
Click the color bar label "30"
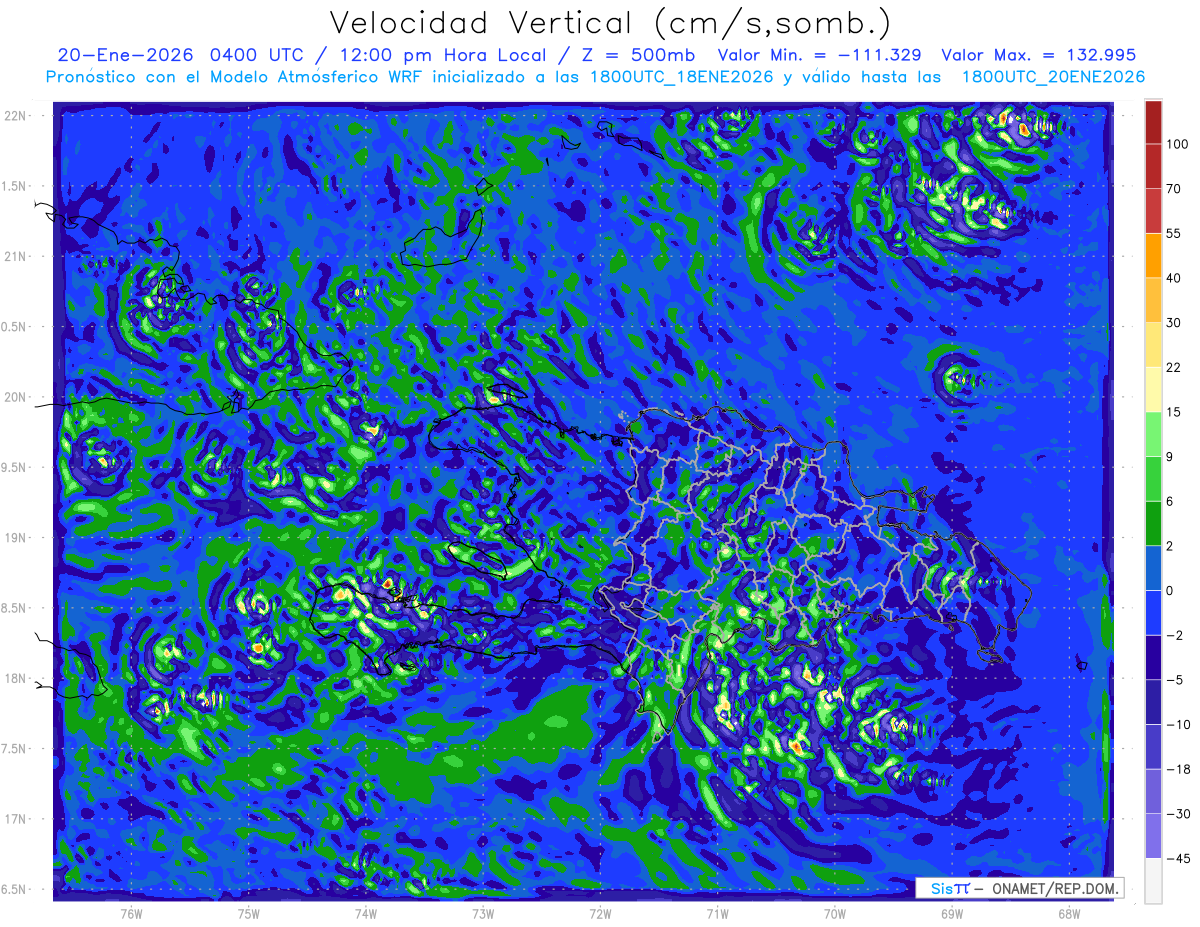[1174, 322]
